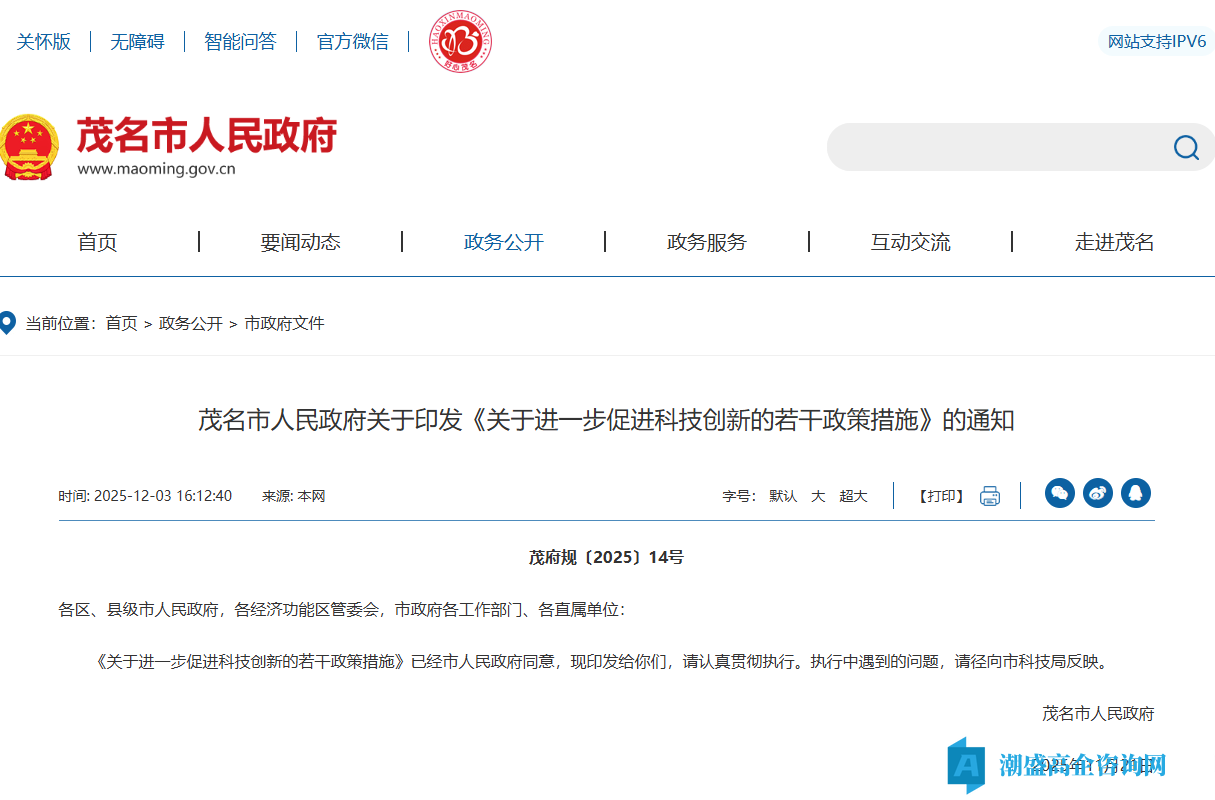Screen dimensions: 1215x800
Task: Share article via WeChat icon
Action: pos(1059,493)
